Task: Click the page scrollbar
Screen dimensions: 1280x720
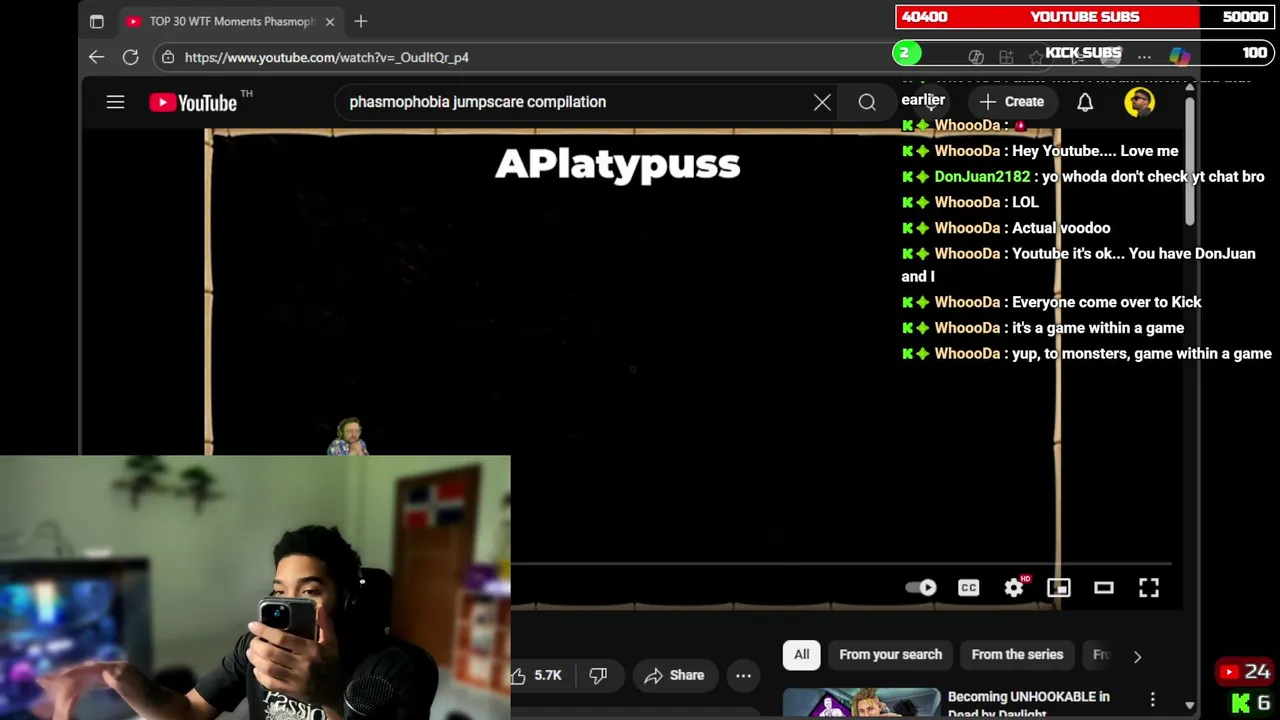Action: 1189,160
